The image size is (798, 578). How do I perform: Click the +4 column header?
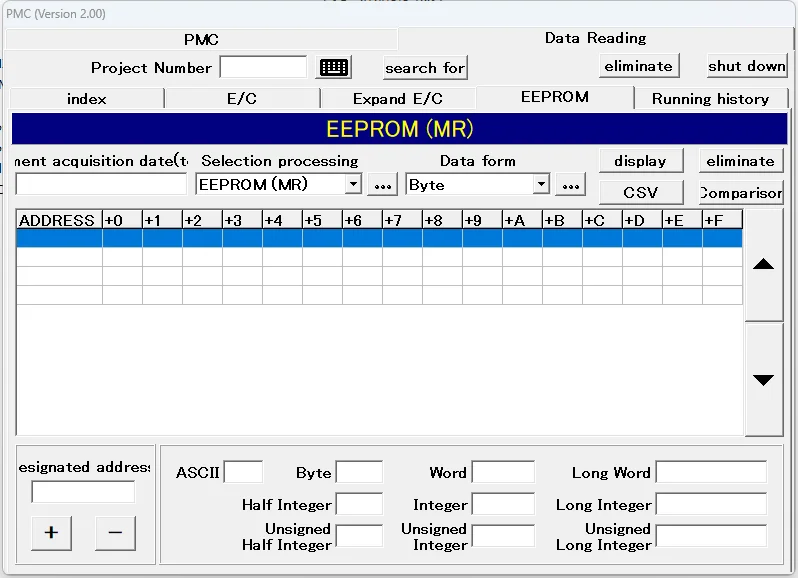pyautogui.click(x=282, y=220)
